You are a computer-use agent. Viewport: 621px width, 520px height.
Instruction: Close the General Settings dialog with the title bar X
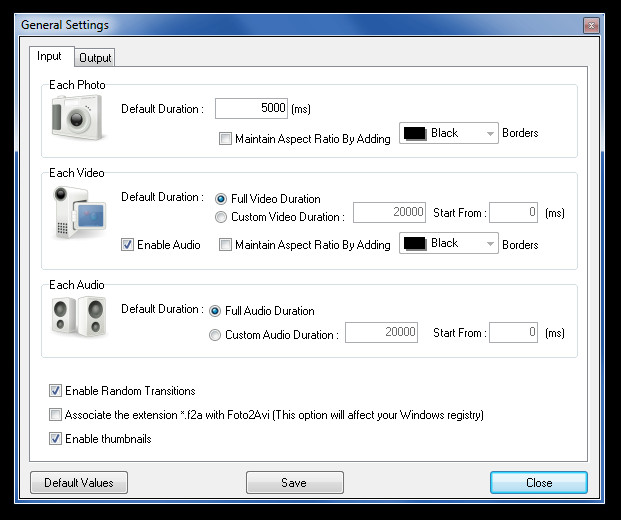point(591,26)
